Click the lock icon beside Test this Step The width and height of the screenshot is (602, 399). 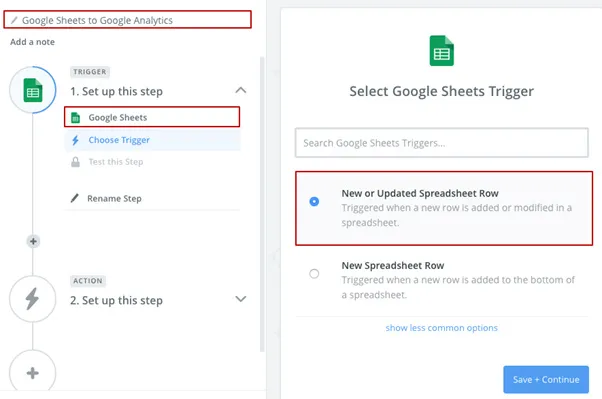click(76, 162)
